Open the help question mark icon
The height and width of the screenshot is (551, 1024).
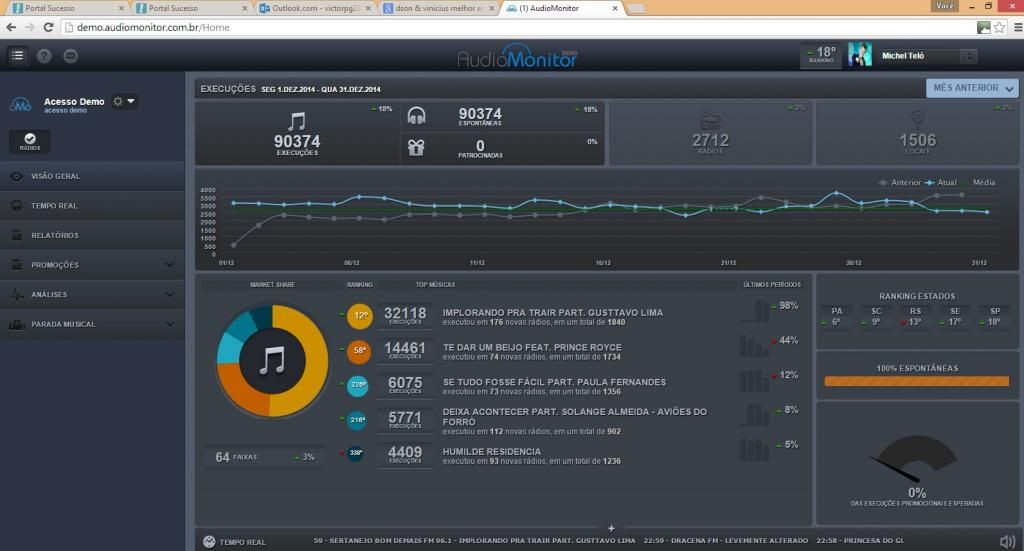point(44,56)
